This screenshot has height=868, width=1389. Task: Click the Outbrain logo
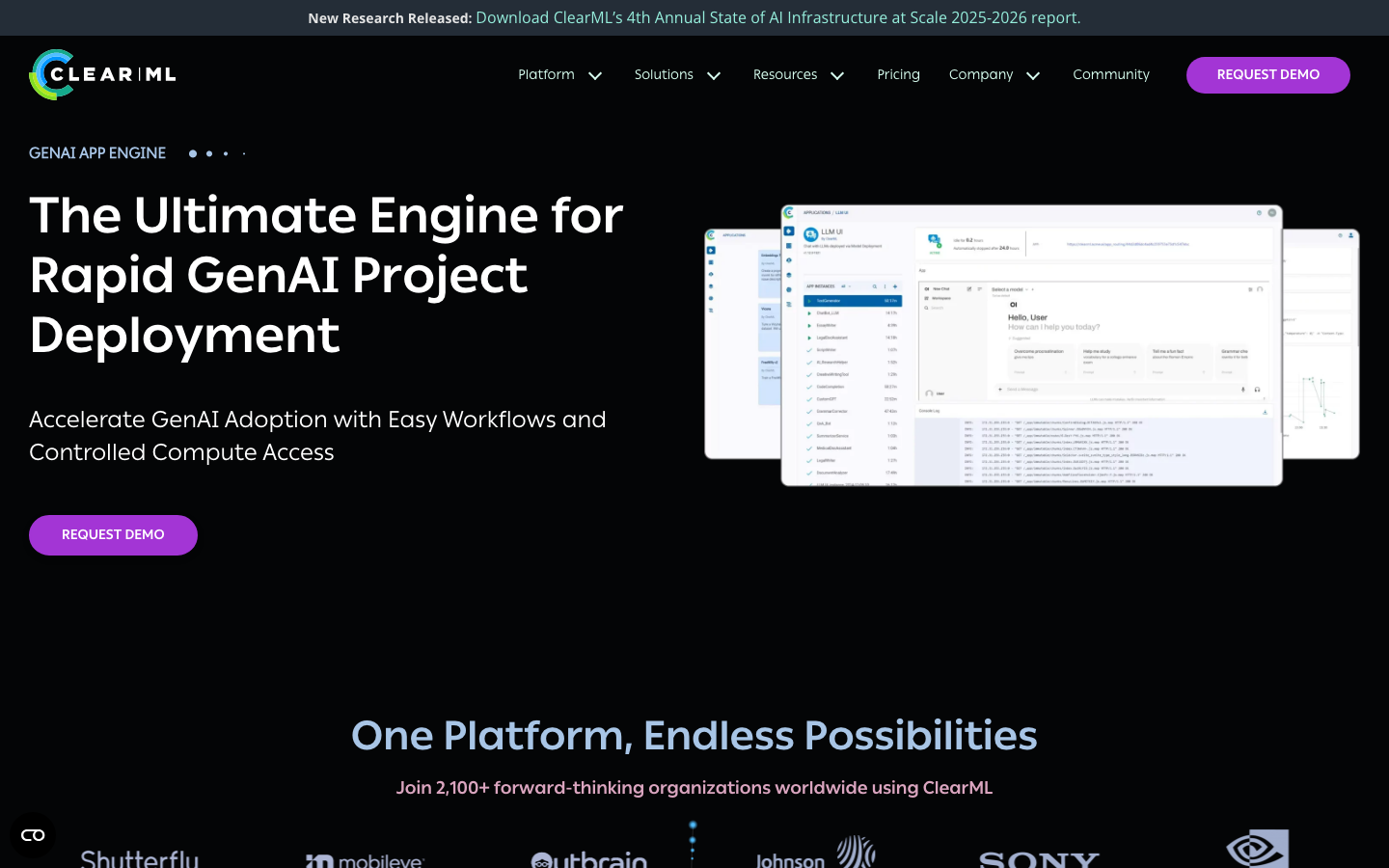pyautogui.click(x=589, y=858)
